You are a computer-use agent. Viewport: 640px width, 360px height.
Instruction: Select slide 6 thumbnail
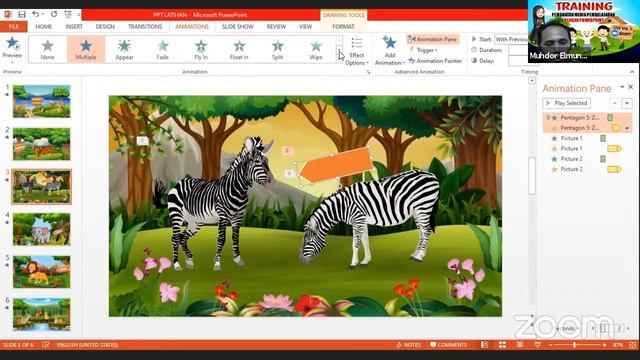[x=42, y=314]
